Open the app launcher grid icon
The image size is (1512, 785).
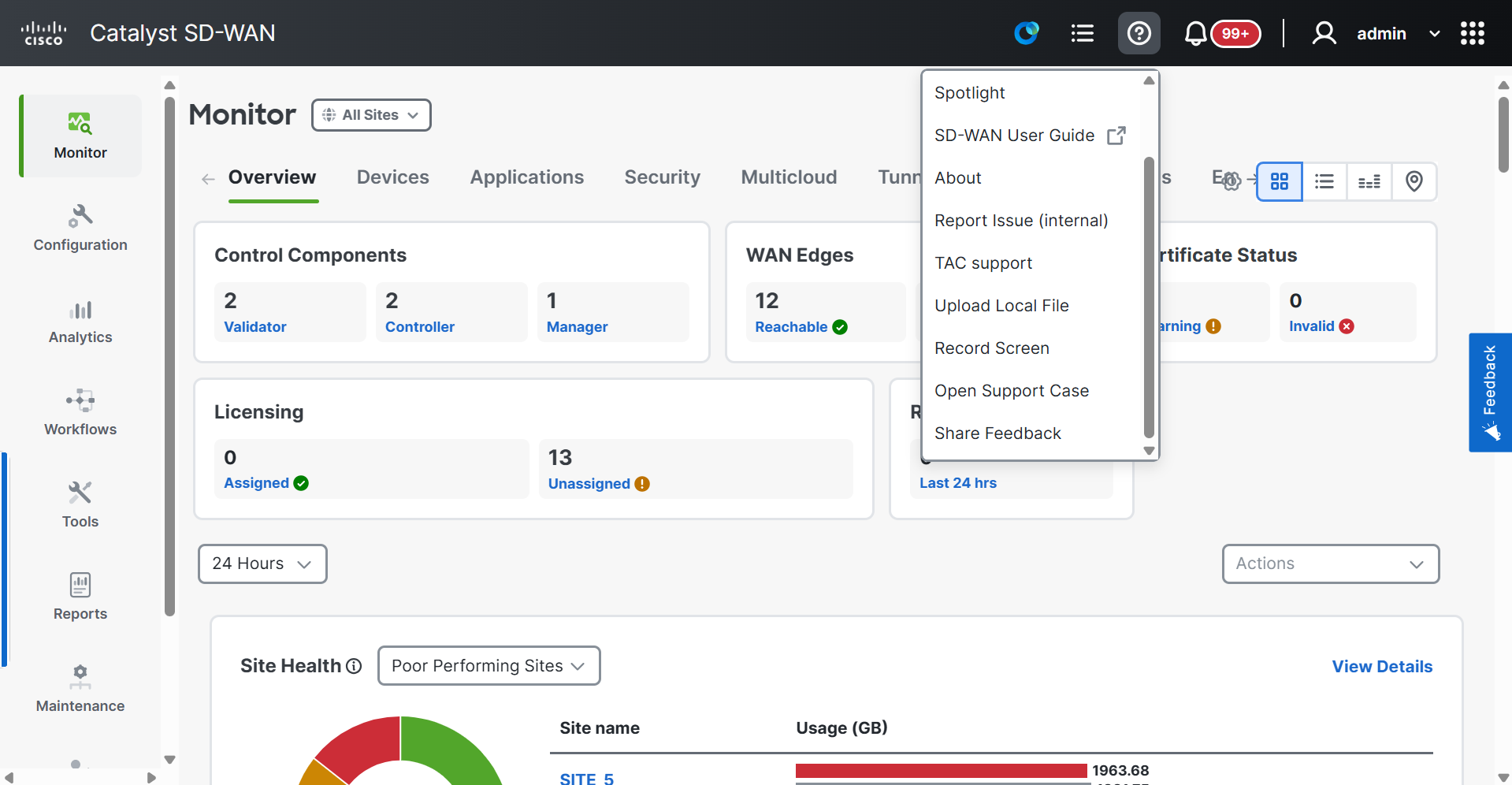[x=1472, y=33]
